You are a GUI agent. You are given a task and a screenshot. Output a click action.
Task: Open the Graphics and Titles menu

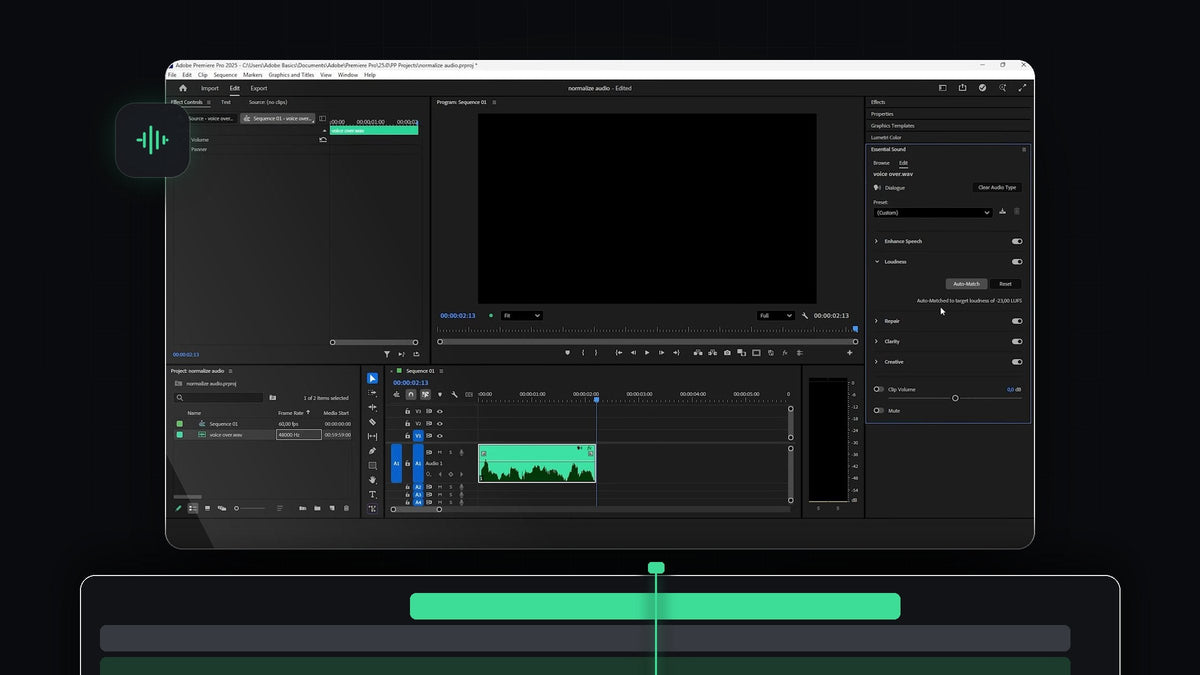tap(291, 75)
